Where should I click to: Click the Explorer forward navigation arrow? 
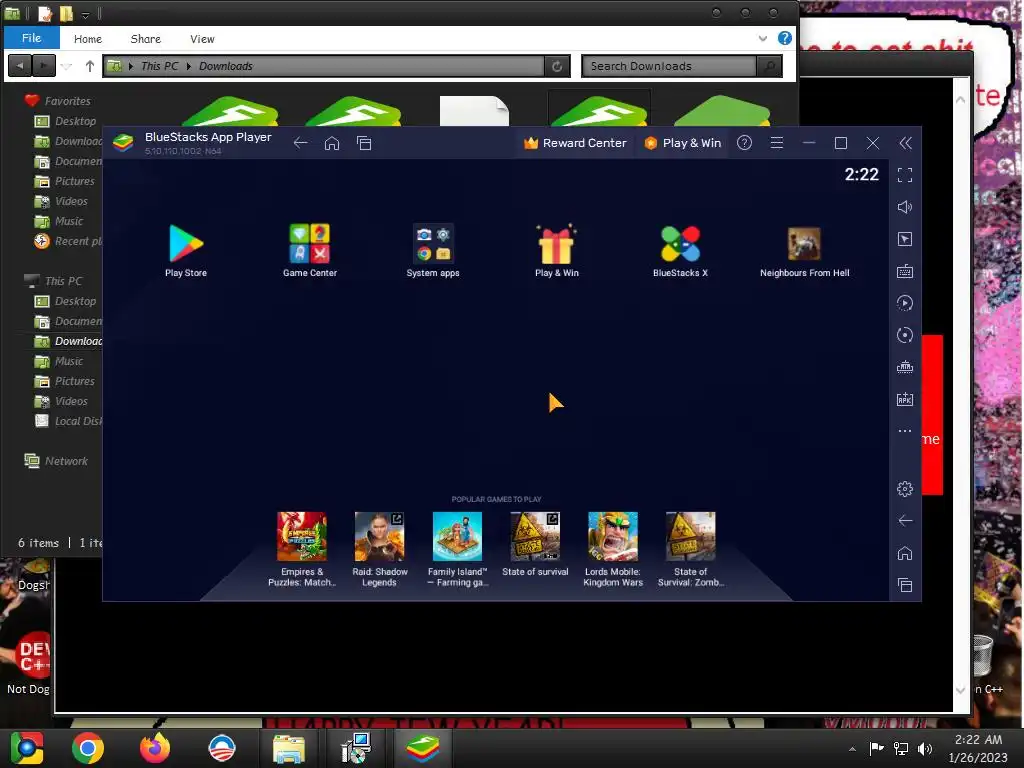[43, 66]
